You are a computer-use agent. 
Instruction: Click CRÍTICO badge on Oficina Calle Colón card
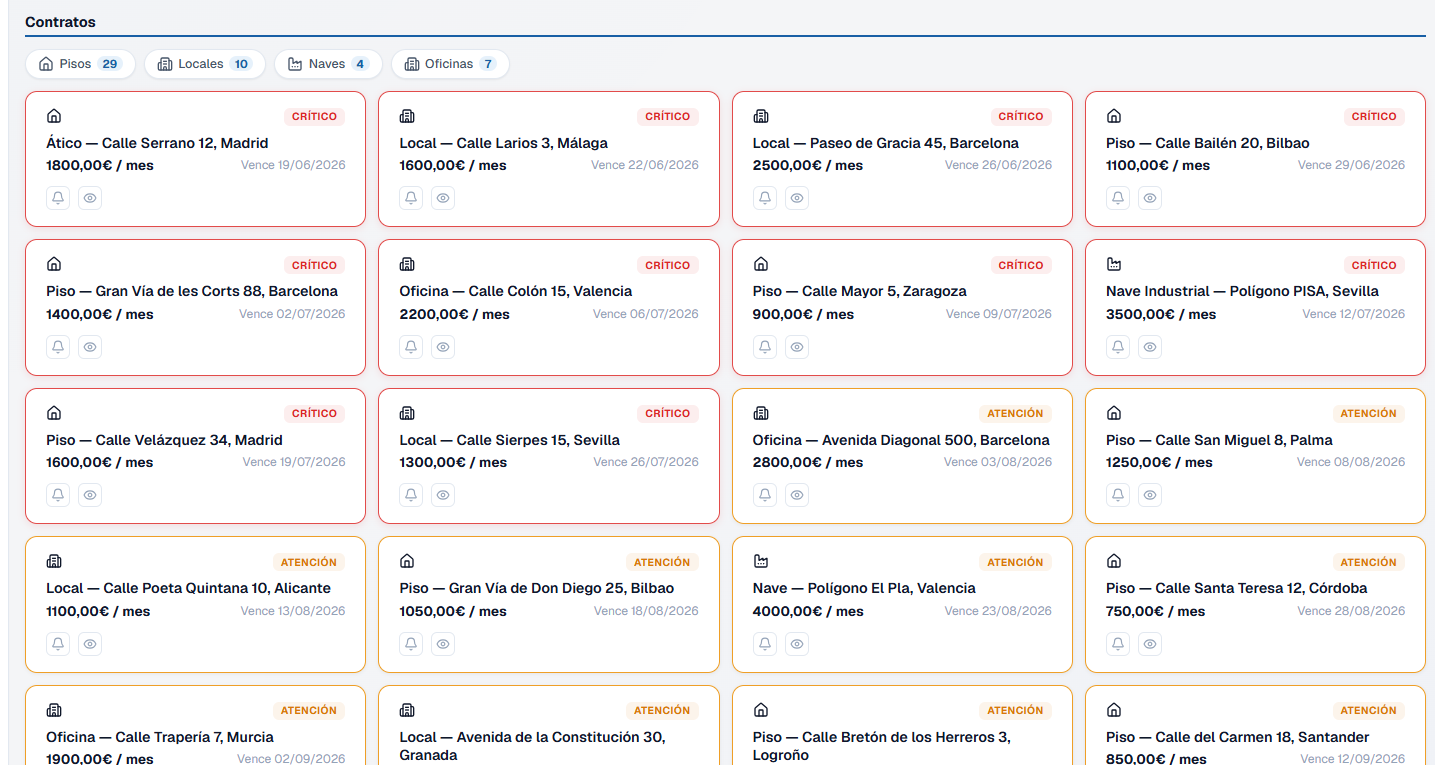coord(668,265)
